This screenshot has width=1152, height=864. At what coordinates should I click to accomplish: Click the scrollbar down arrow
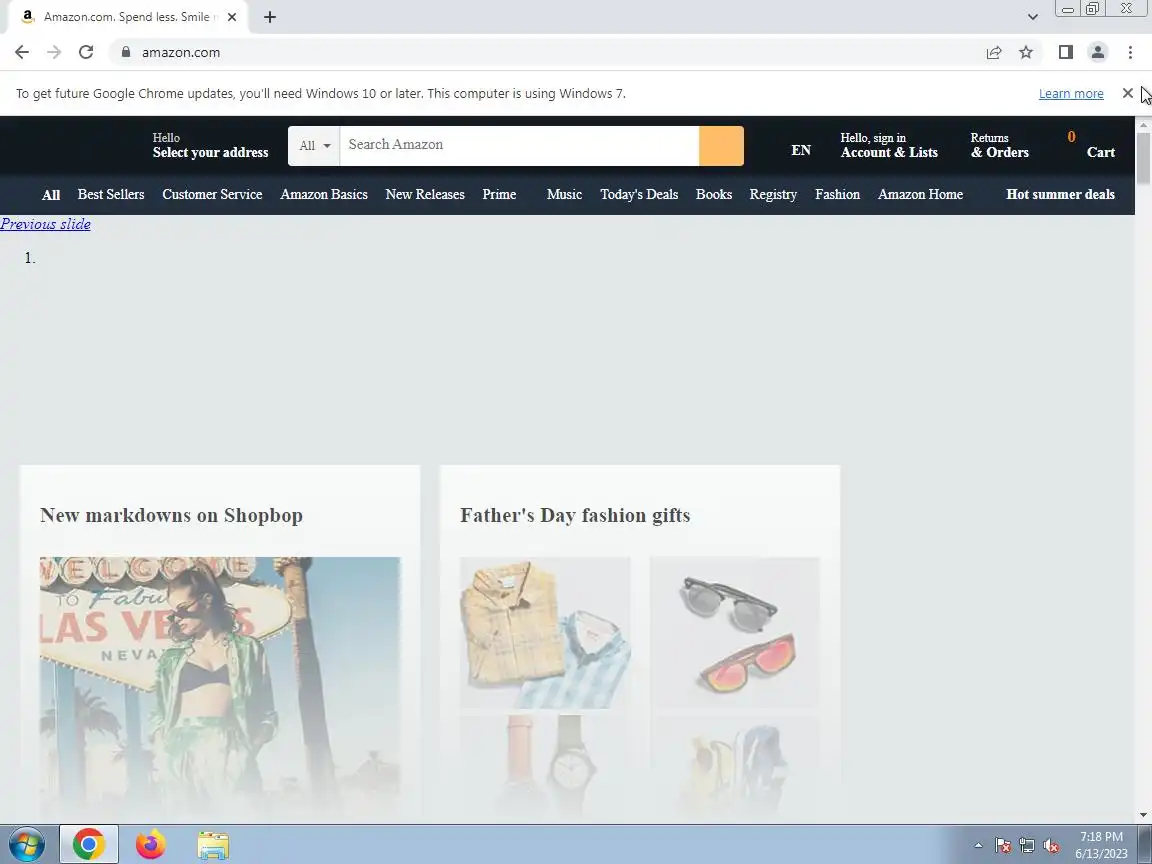coord(1143,815)
